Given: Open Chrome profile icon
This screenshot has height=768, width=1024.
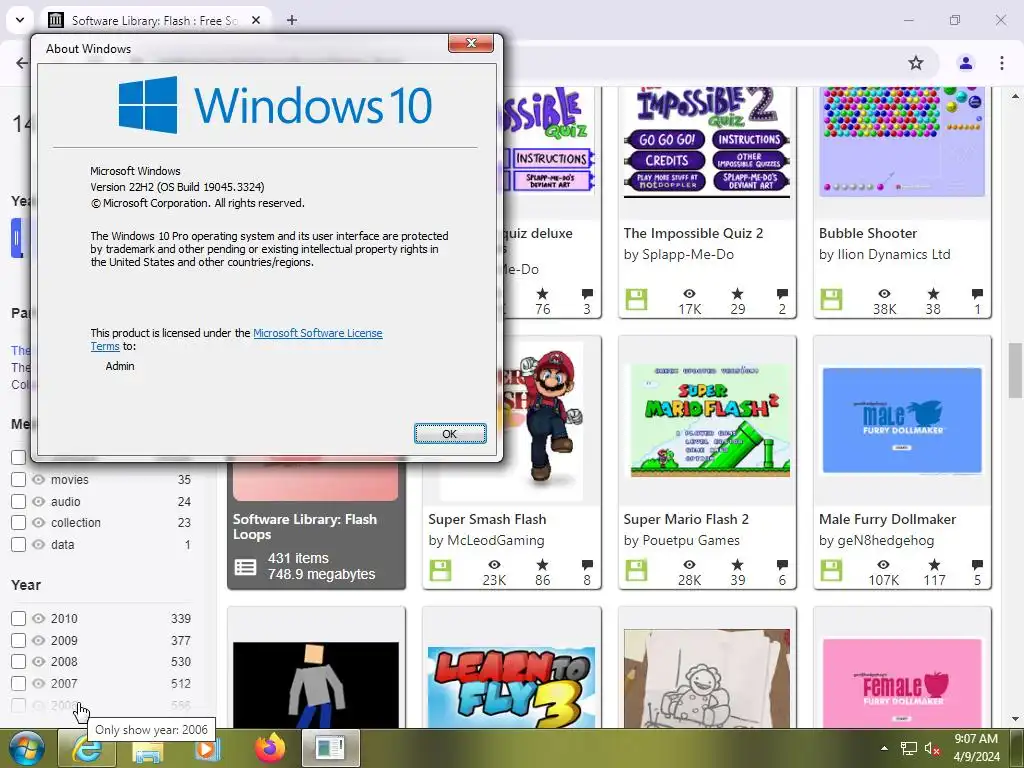Looking at the screenshot, I should tap(965, 63).
